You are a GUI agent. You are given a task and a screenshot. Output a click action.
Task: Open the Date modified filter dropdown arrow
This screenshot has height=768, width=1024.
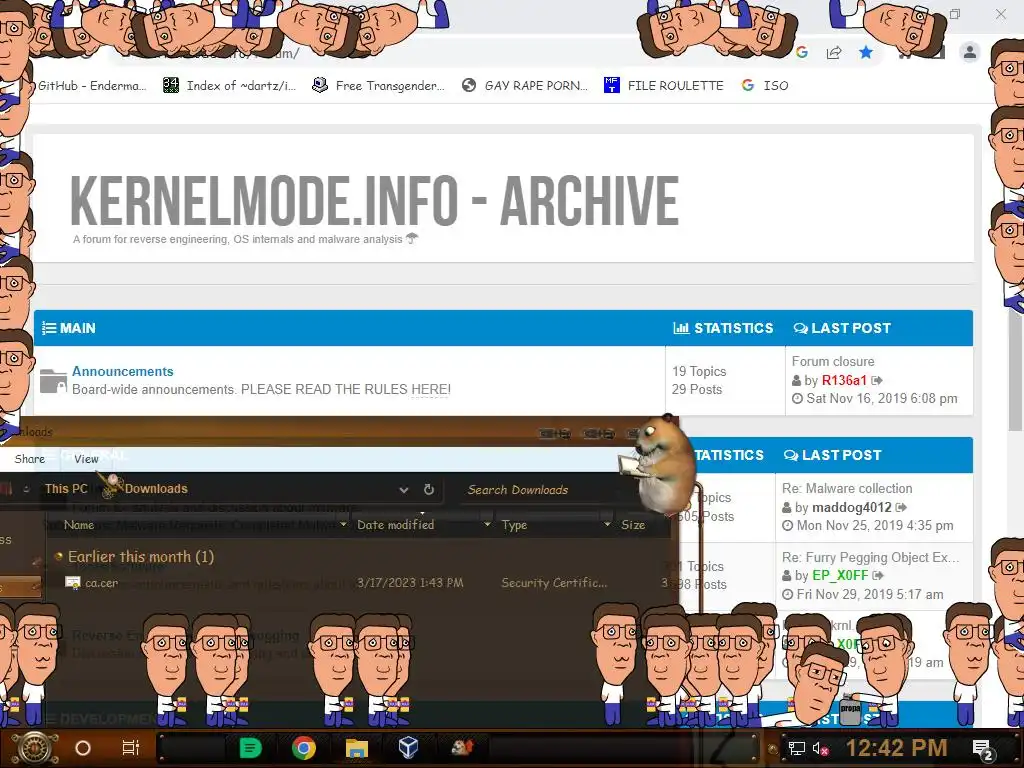tap(487, 524)
